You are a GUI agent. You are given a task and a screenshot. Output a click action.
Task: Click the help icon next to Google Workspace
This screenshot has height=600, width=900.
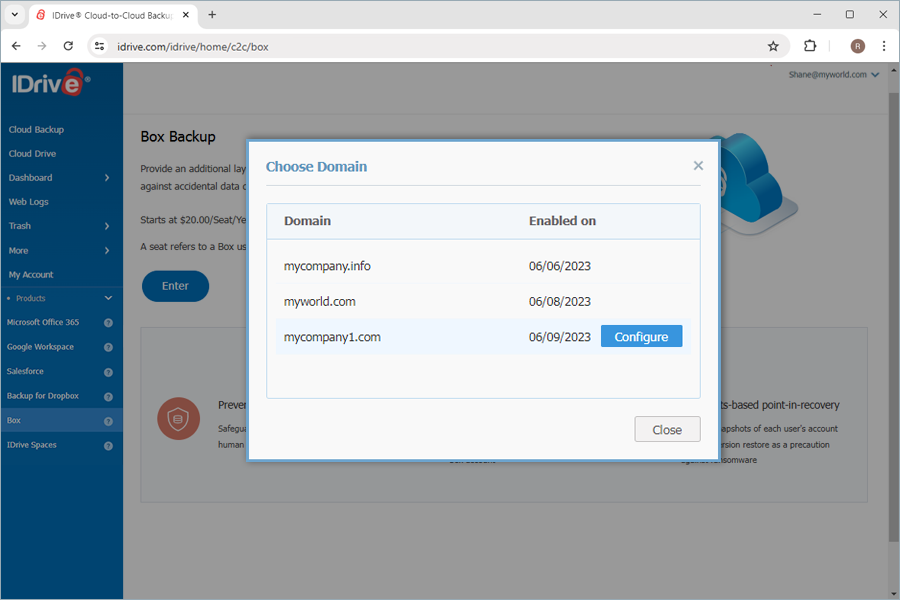point(110,347)
